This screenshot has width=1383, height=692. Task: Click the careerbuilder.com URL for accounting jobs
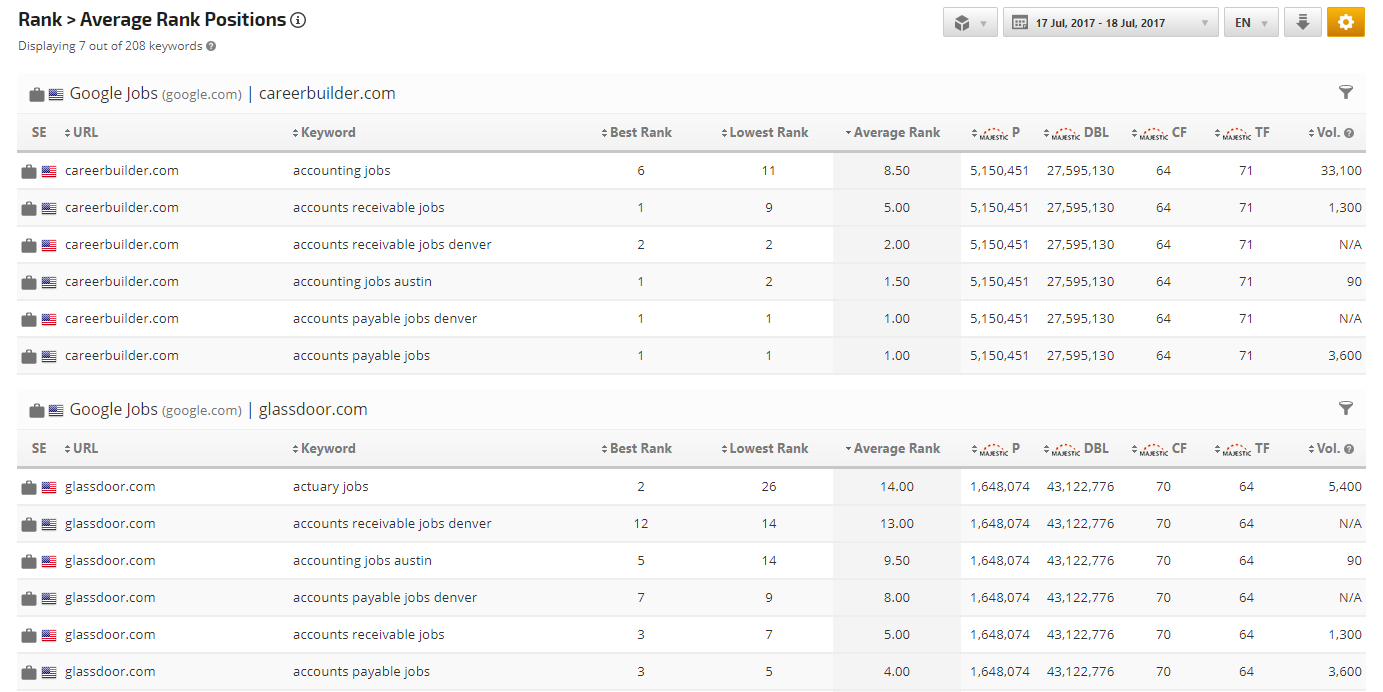[x=122, y=171]
